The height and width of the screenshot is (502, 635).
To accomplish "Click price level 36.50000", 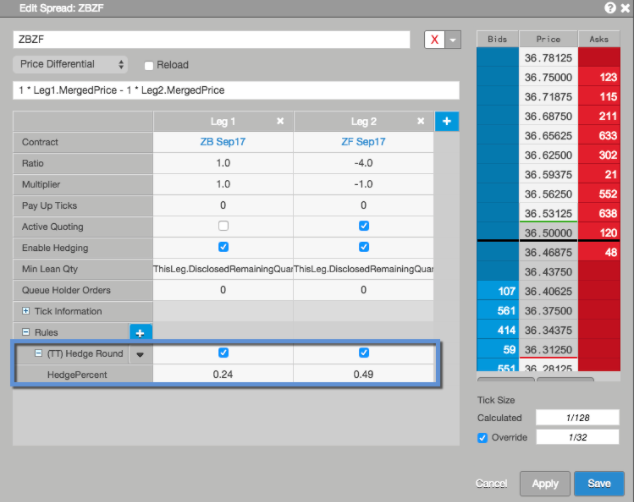I will pyautogui.click(x=548, y=233).
